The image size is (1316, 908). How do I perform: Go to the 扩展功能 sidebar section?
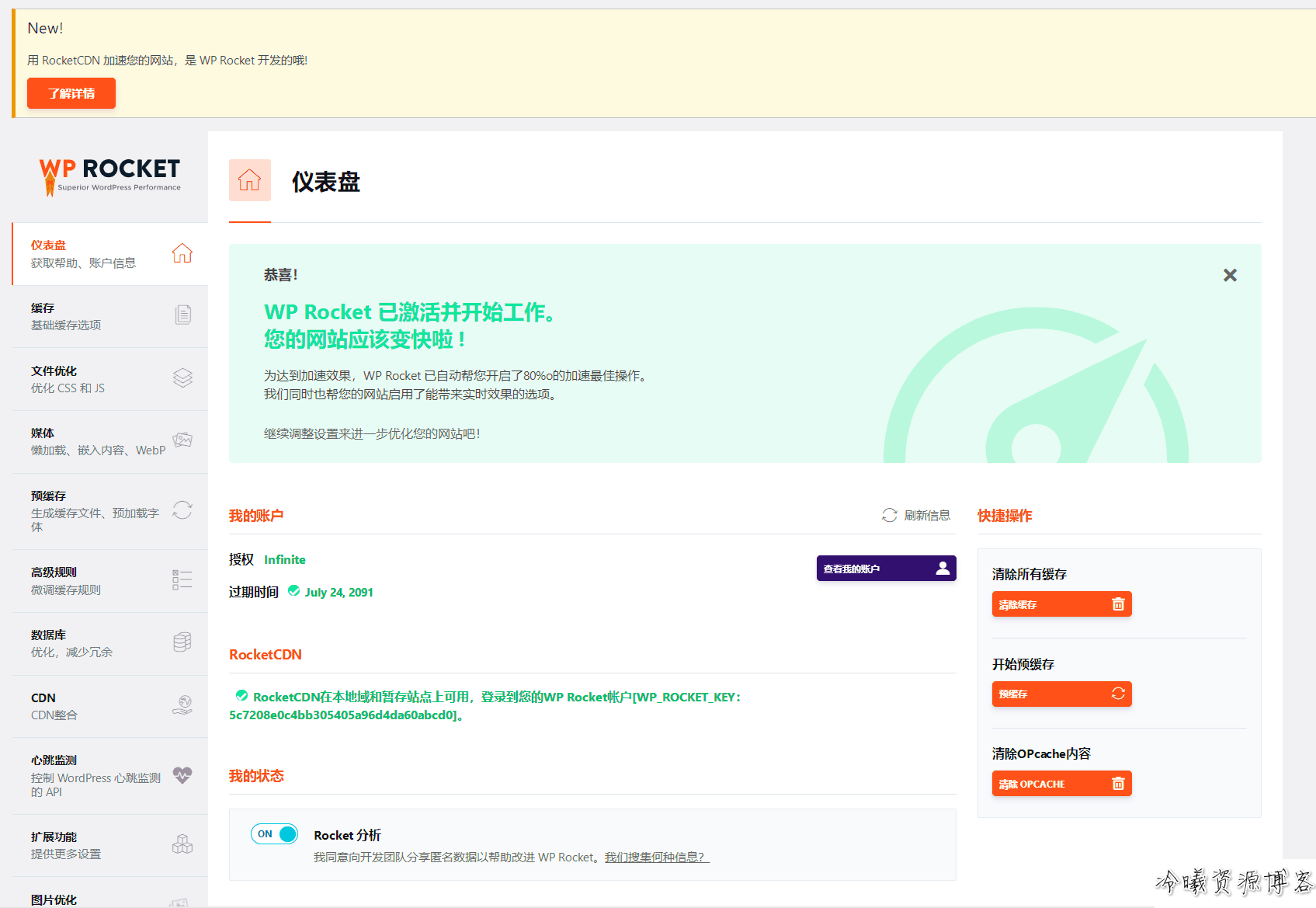pos(110,845)
